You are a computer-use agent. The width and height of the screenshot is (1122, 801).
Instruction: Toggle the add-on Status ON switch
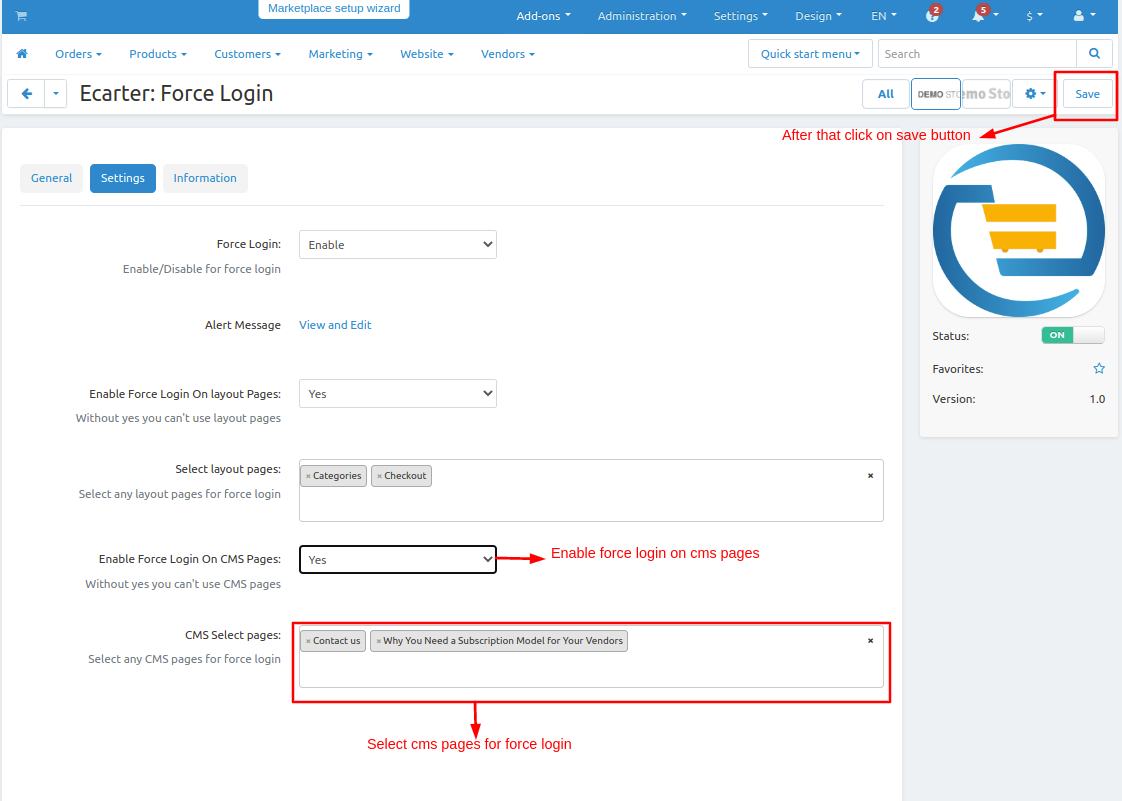pos(1073,335)
